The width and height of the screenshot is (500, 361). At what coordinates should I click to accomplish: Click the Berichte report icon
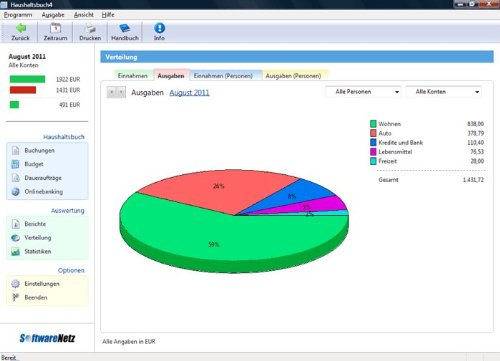16,224
